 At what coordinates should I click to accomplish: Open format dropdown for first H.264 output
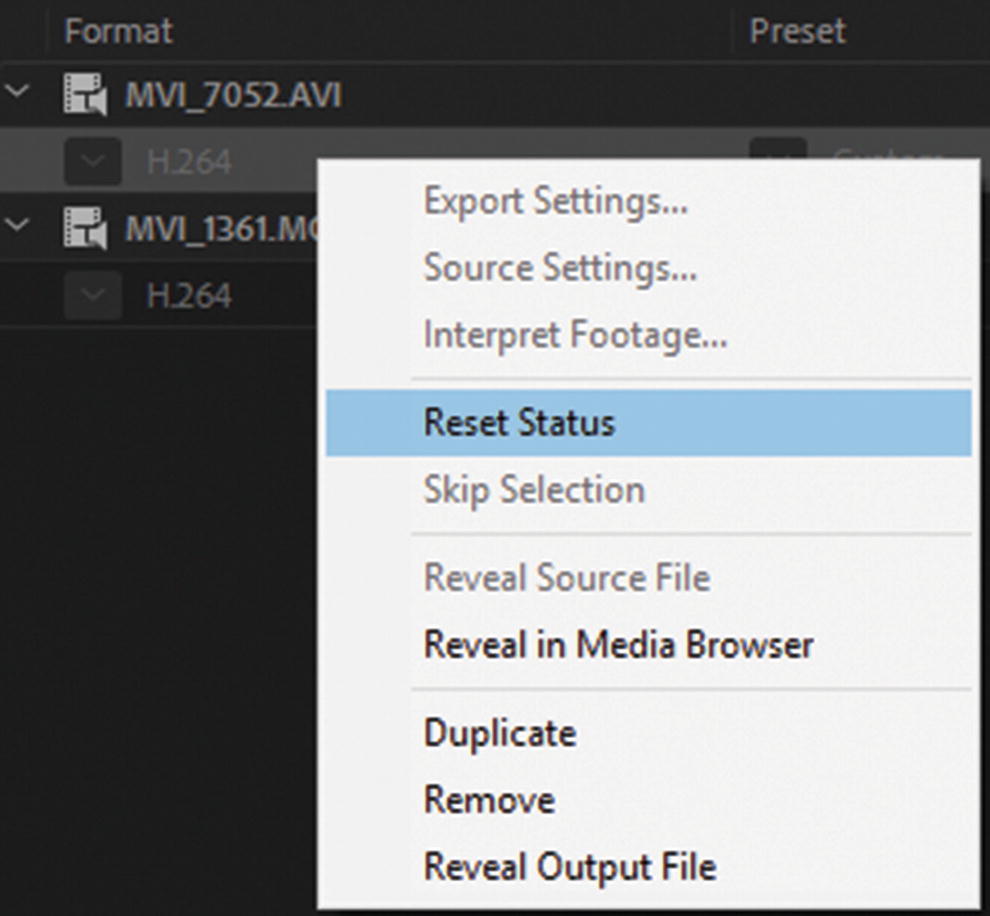point(92,161)
